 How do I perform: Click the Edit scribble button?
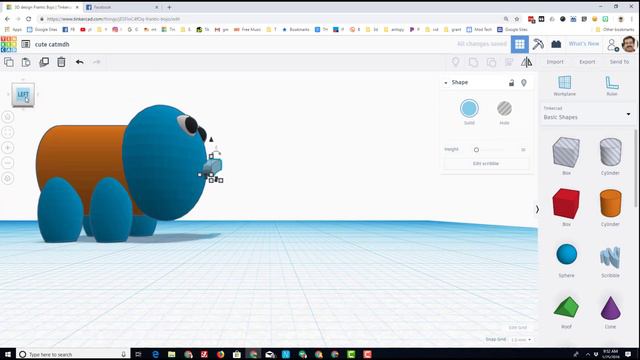tap(486, 164)
